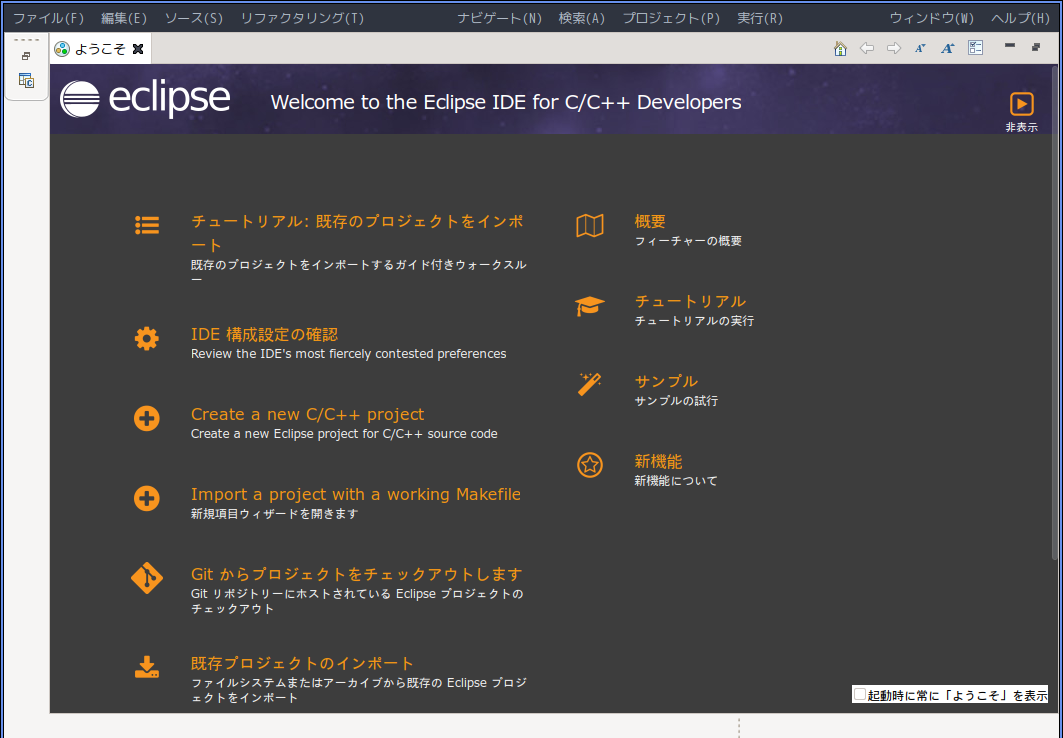
Task: Open Git からプロジェクトをチェックアウトします link
Action: click(357, 574)
